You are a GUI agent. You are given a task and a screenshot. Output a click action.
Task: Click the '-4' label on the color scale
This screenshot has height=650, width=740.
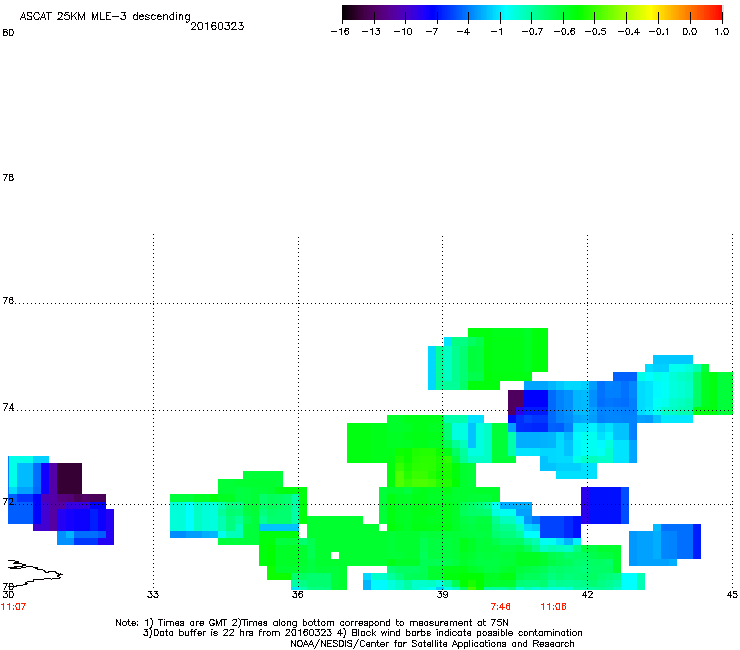(463, 32)
